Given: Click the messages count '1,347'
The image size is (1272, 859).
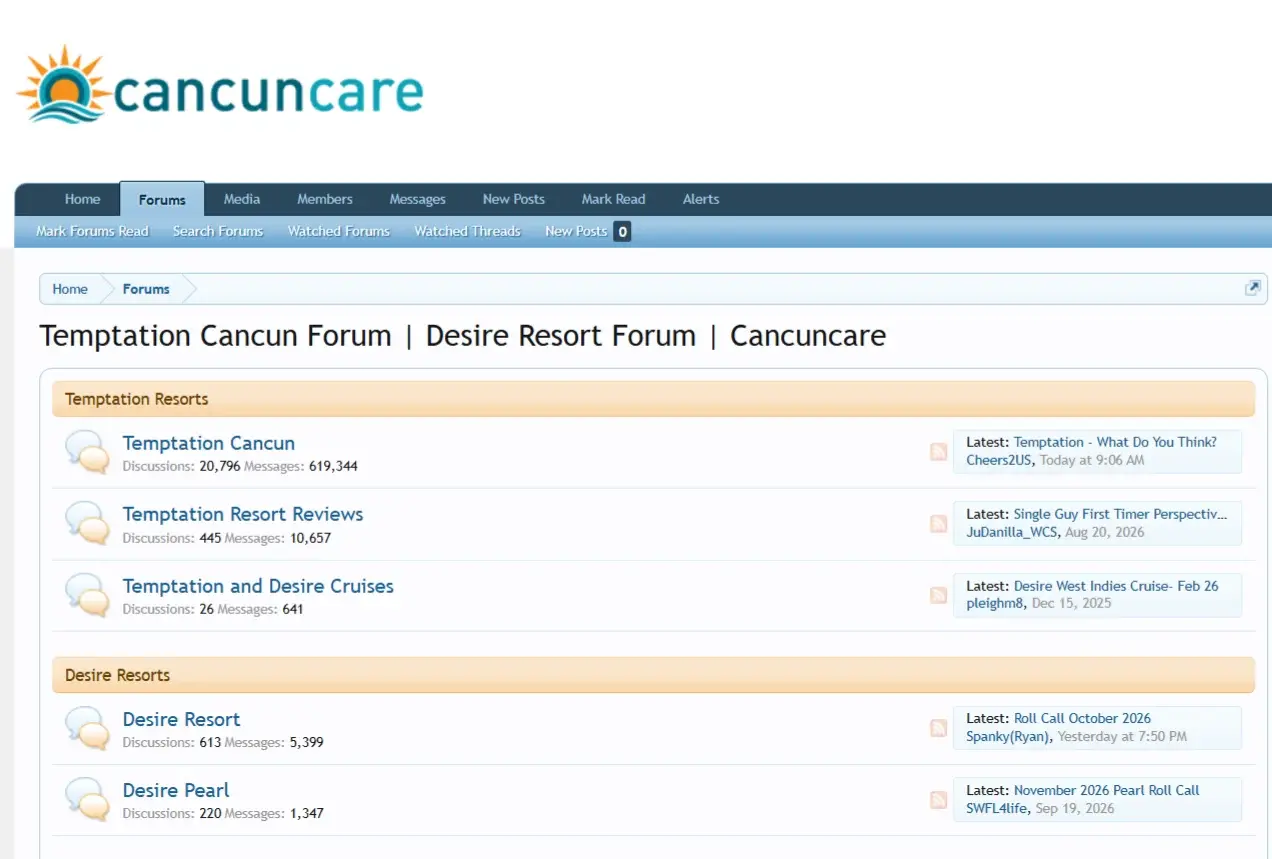Looking at the screenshot, I should (306, 814).
